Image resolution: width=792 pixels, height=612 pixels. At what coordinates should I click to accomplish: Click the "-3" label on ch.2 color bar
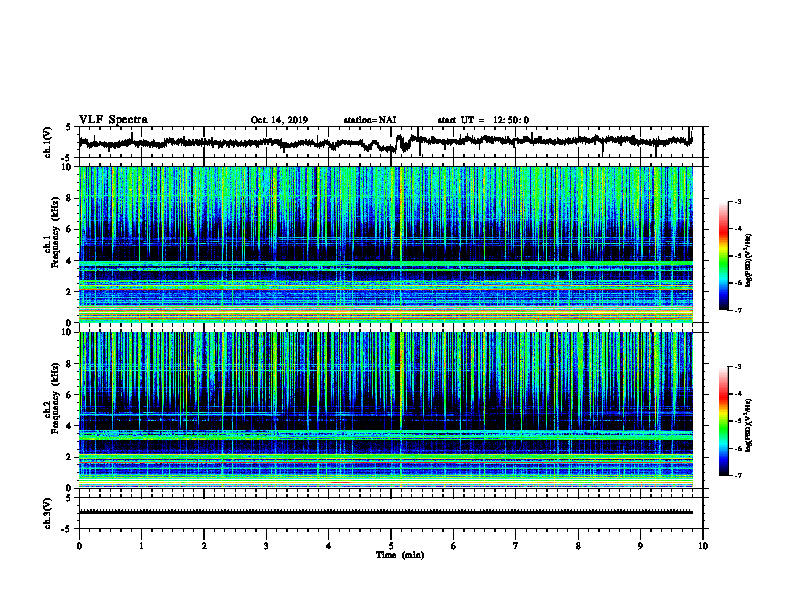[737, 367]
